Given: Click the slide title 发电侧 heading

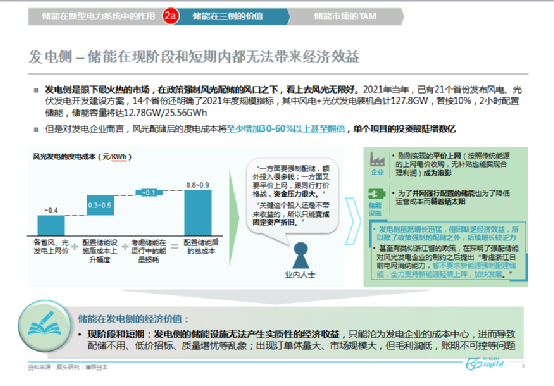Looking at the screenshot, I should [194, 57].
